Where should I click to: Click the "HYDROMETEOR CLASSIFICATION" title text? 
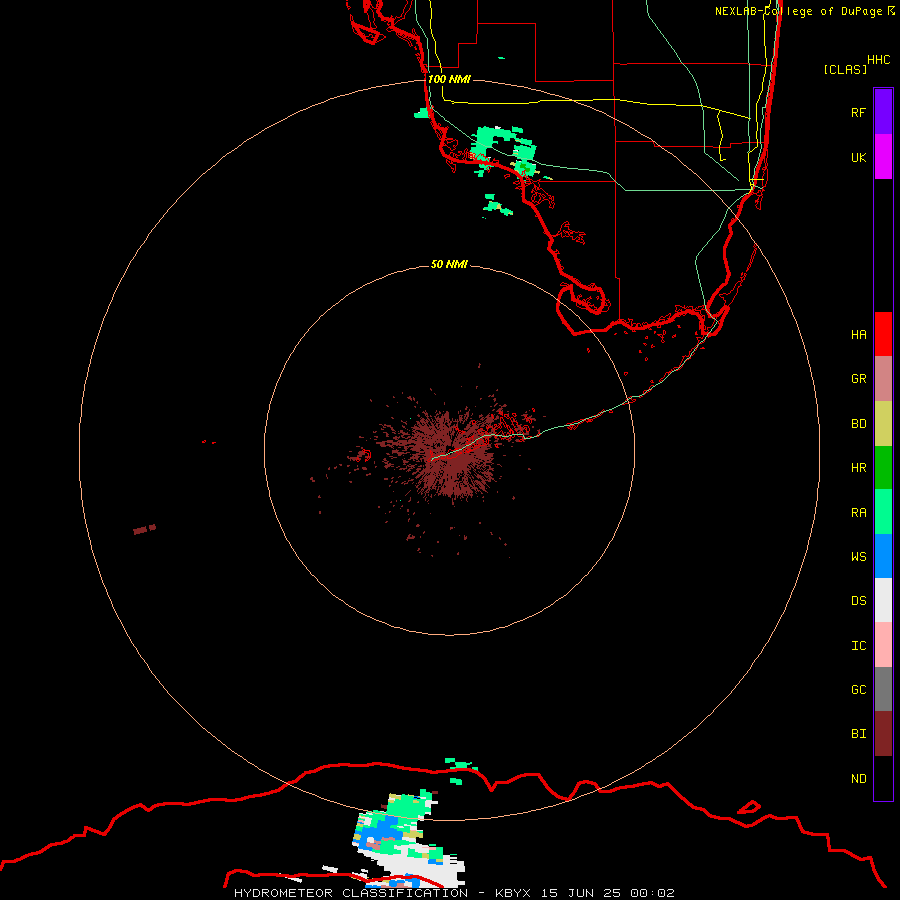coord(351,893)
